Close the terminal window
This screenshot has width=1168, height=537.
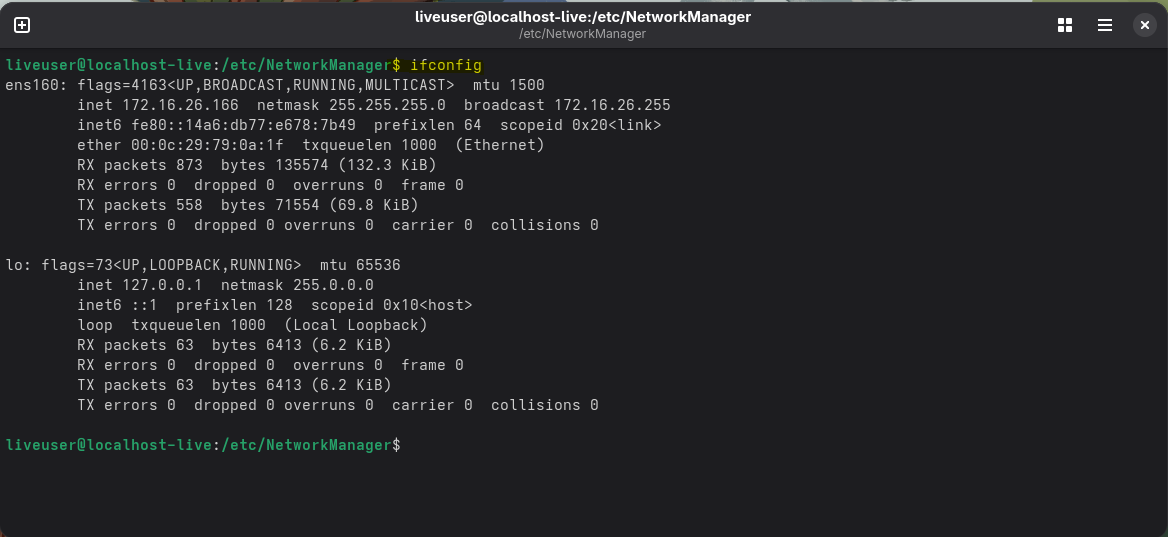tap(1145, 25)
